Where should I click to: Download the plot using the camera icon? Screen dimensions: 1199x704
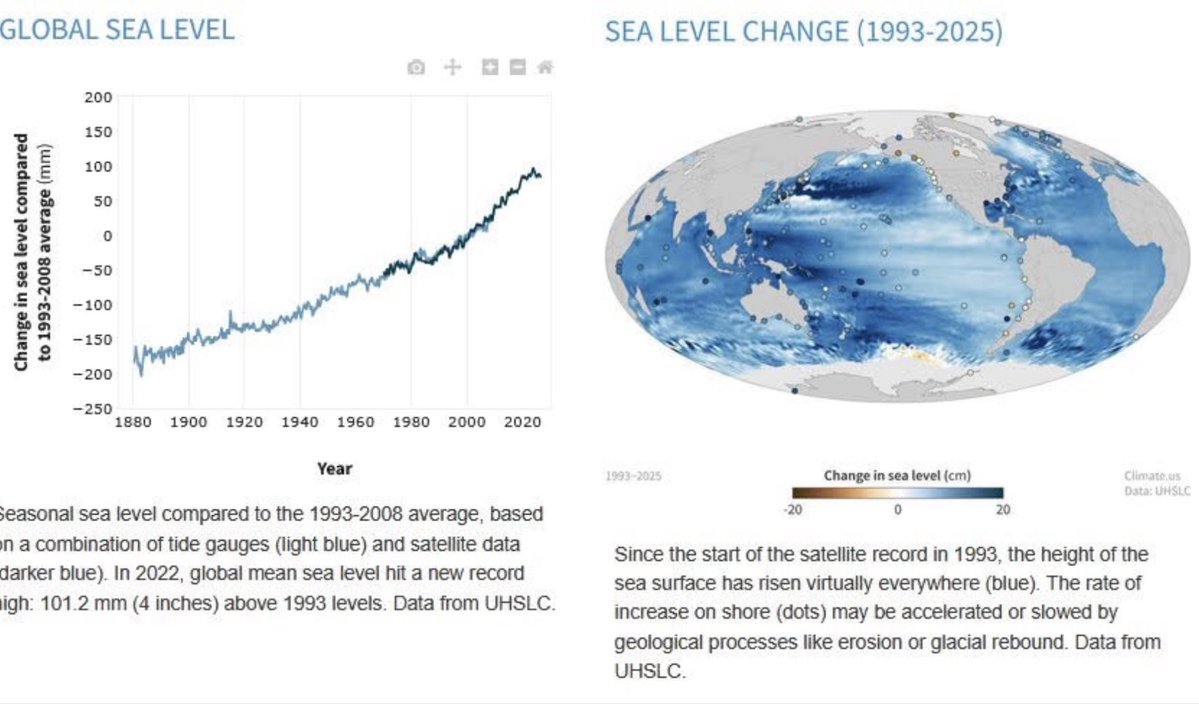click(416, 67)
